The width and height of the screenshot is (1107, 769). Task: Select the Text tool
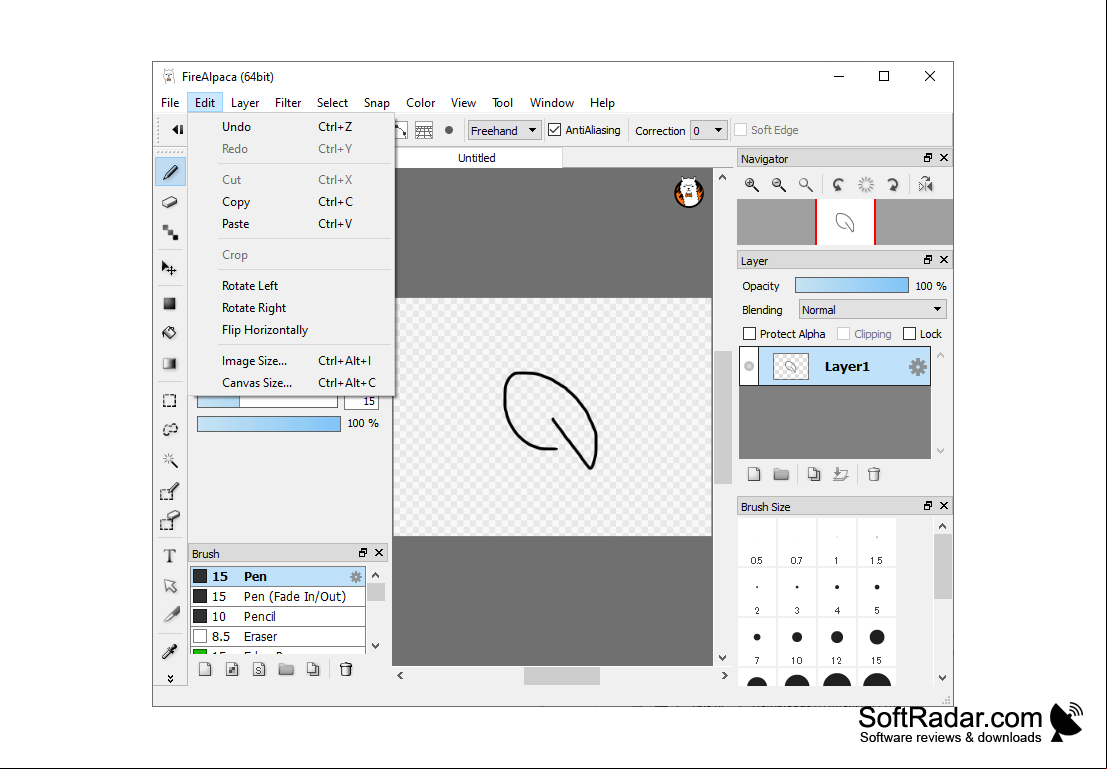tap(170, 556)
